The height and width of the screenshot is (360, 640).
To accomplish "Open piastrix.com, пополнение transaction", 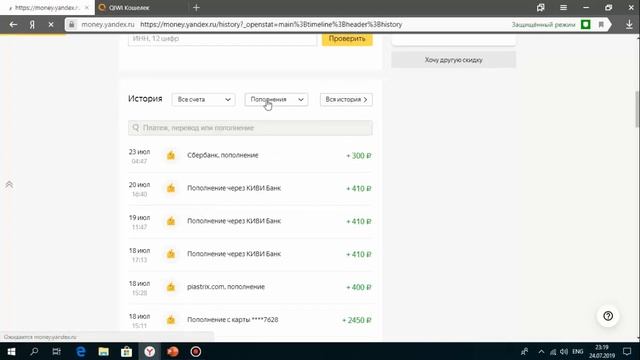I will coord(250,287).
